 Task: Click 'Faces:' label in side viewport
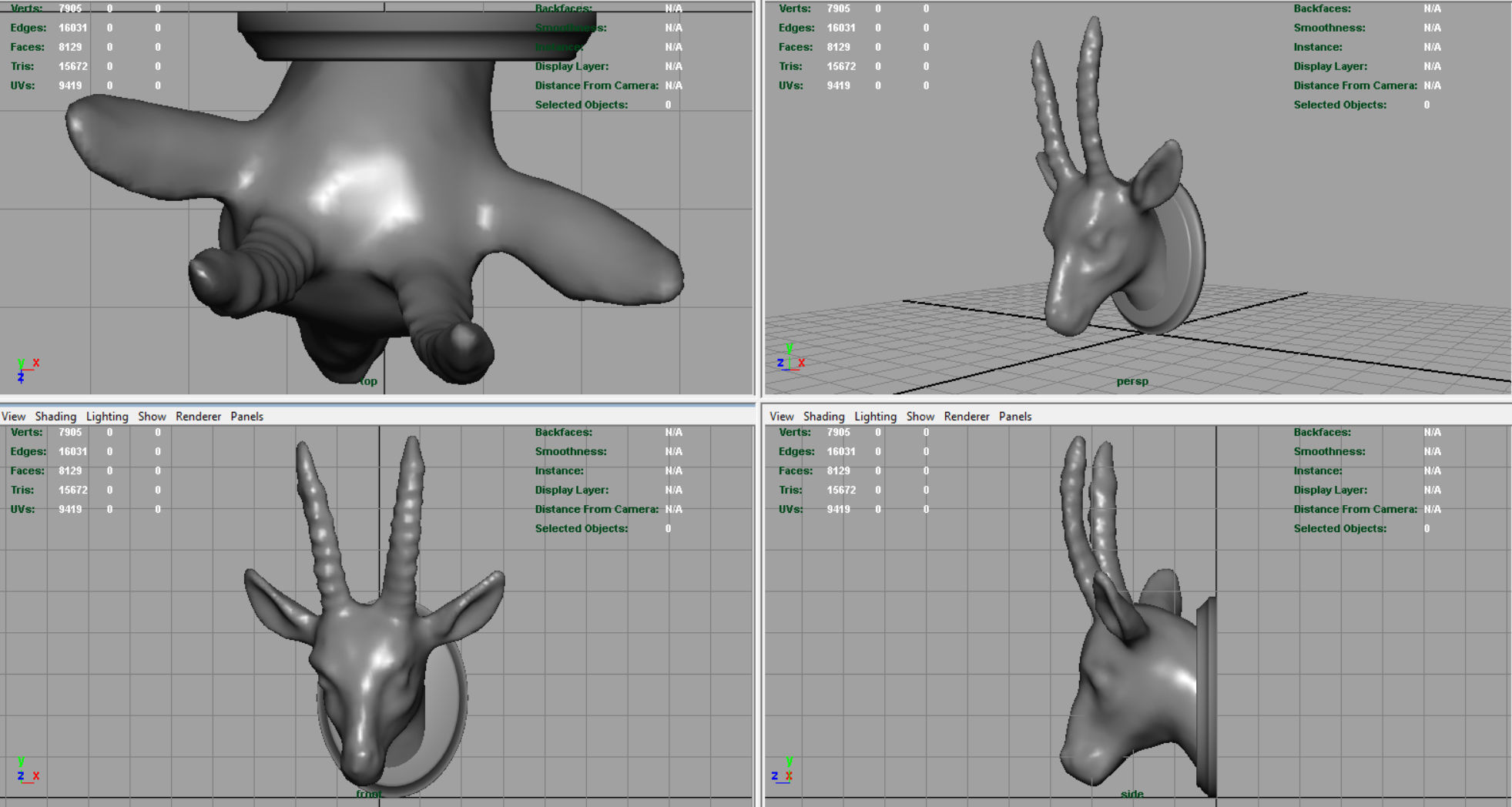point(796,470)
